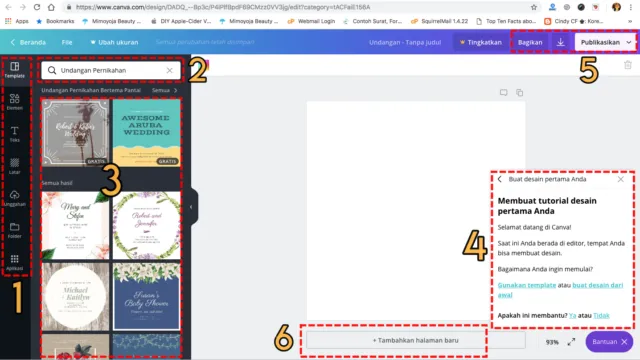Open the Apps bookmarks shortcut
640x360 pixels.
click(x=17, y=21)
